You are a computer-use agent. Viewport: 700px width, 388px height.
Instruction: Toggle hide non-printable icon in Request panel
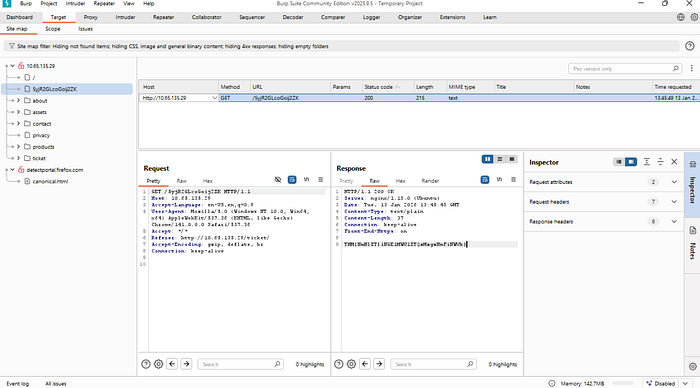[x=278, y=179]
